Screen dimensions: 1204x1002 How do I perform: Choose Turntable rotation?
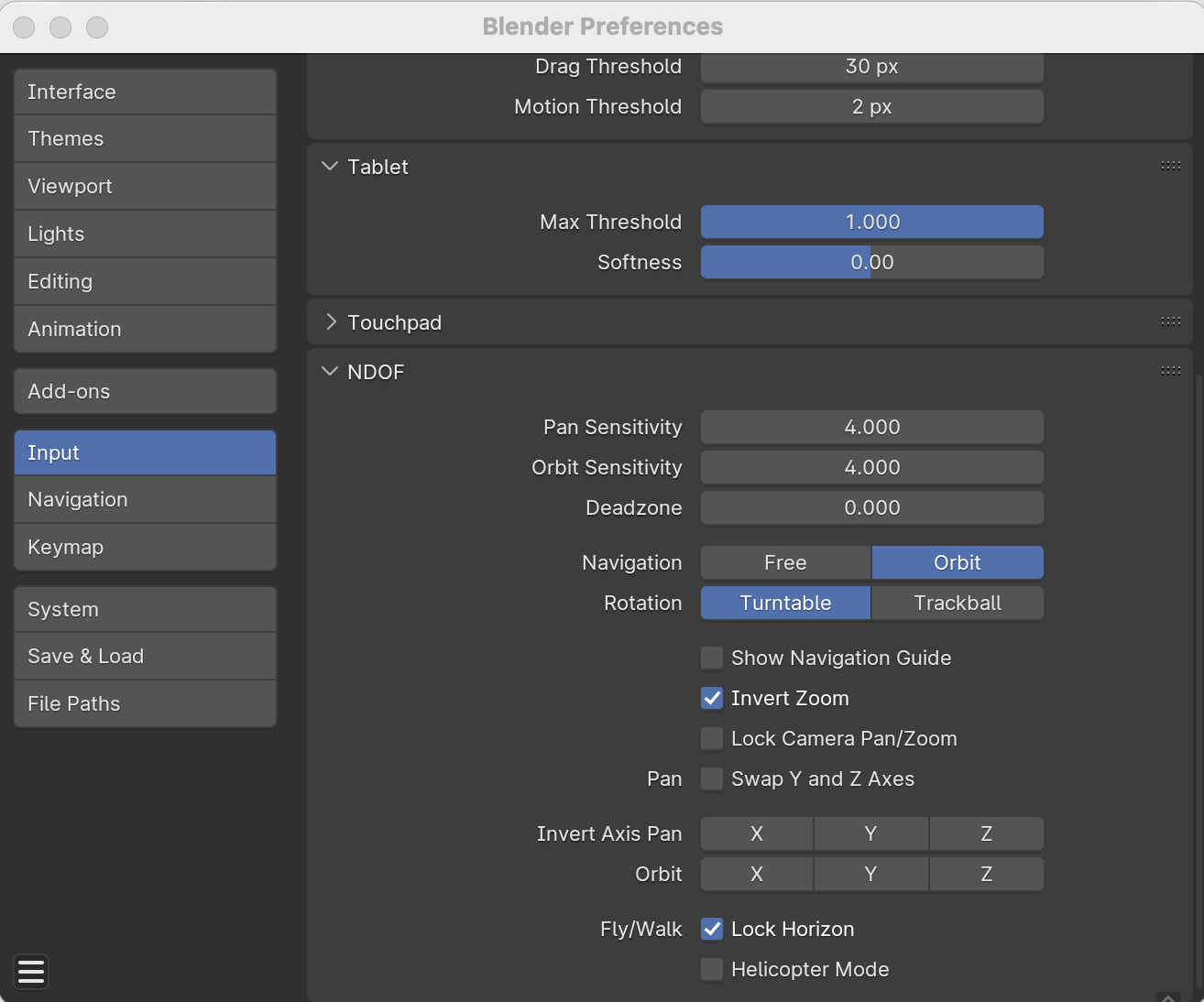[x=785, y=603]
